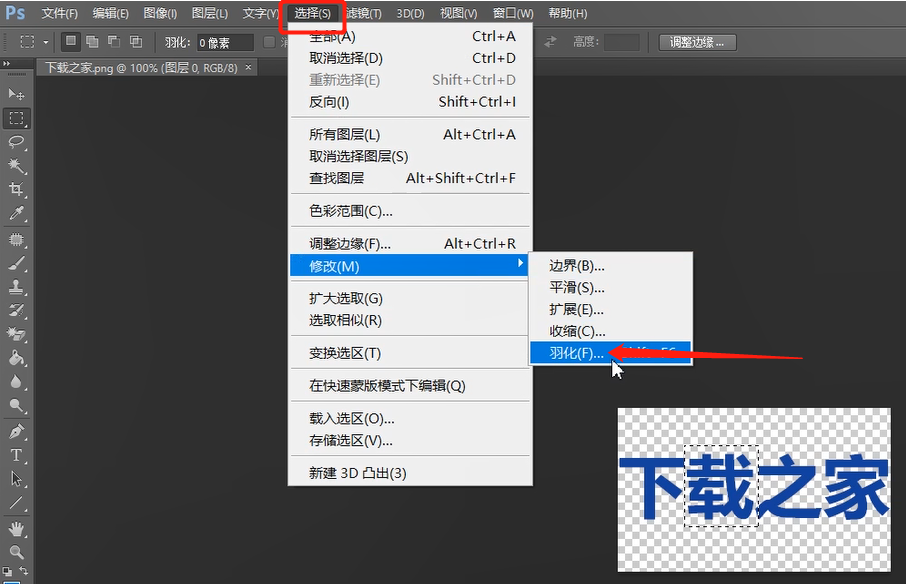Screen dimensions: 906x584
Task: Set selection mode to New Selection
Action: (x=71, y=41)
